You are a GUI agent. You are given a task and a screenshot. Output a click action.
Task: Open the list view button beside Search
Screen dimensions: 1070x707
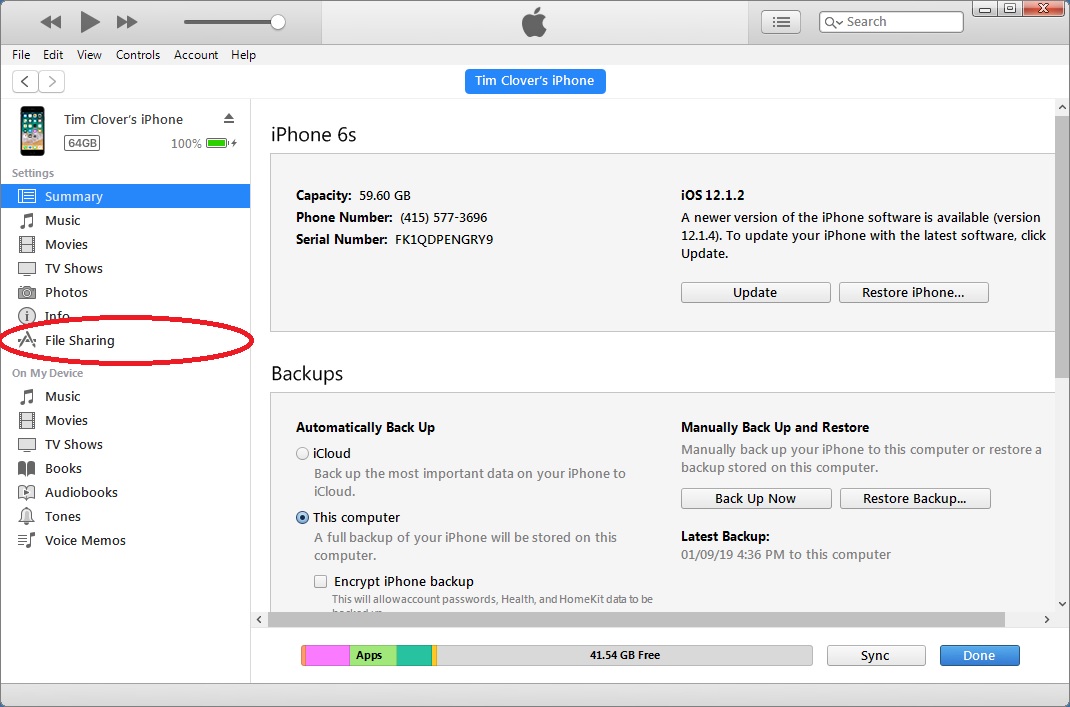click(x=781, y=22)
